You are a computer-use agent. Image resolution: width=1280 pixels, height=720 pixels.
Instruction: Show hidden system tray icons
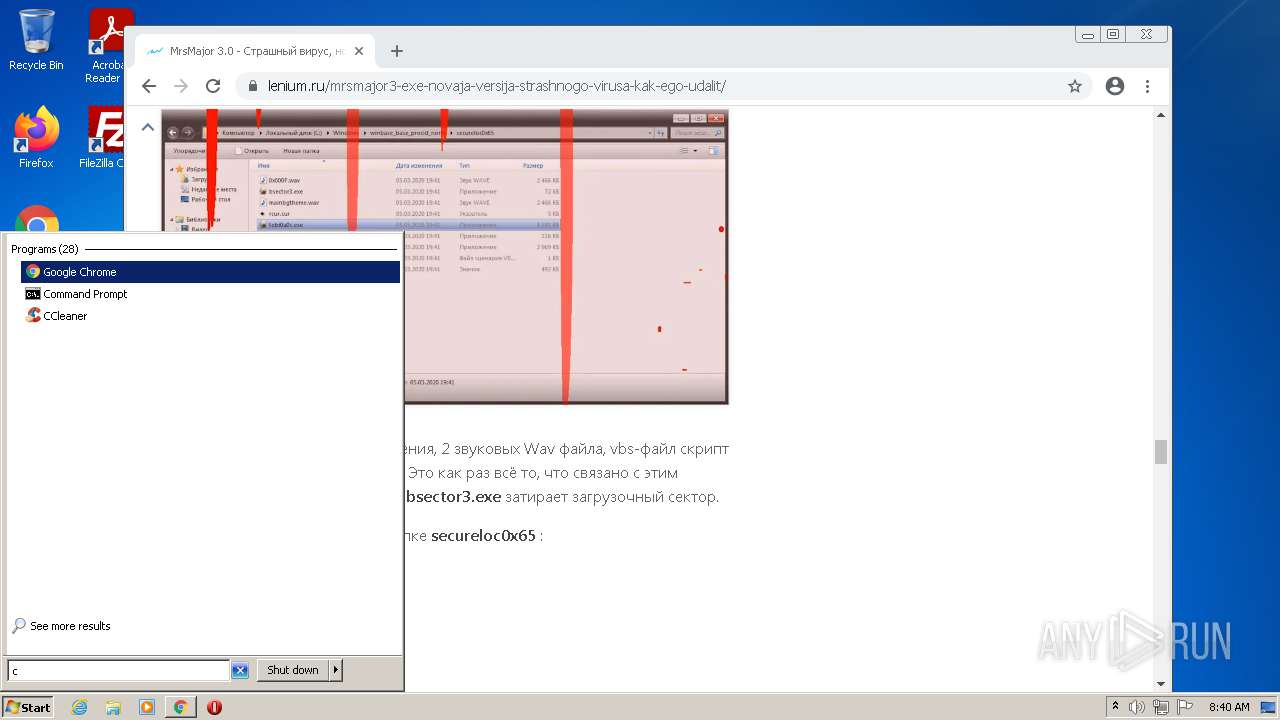click(1115, 706)
